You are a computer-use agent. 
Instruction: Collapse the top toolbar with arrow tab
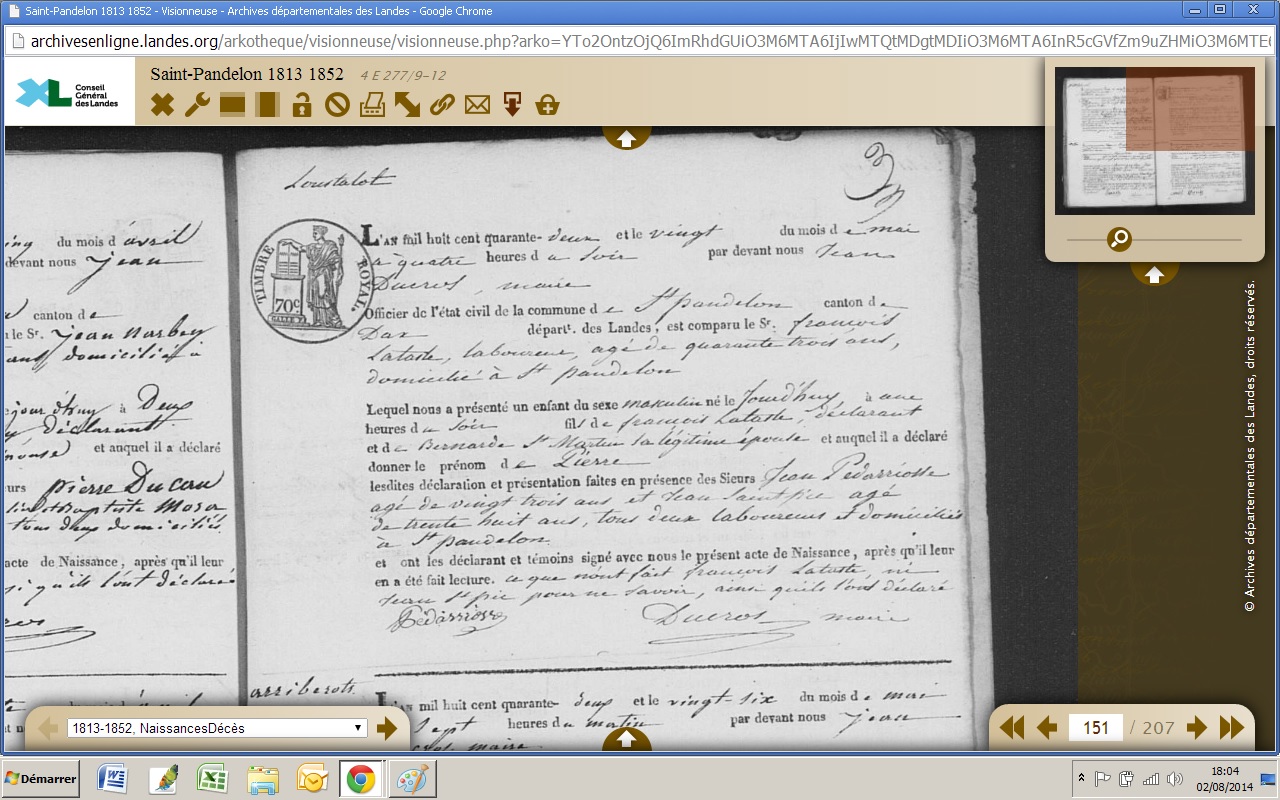(627, 138)
